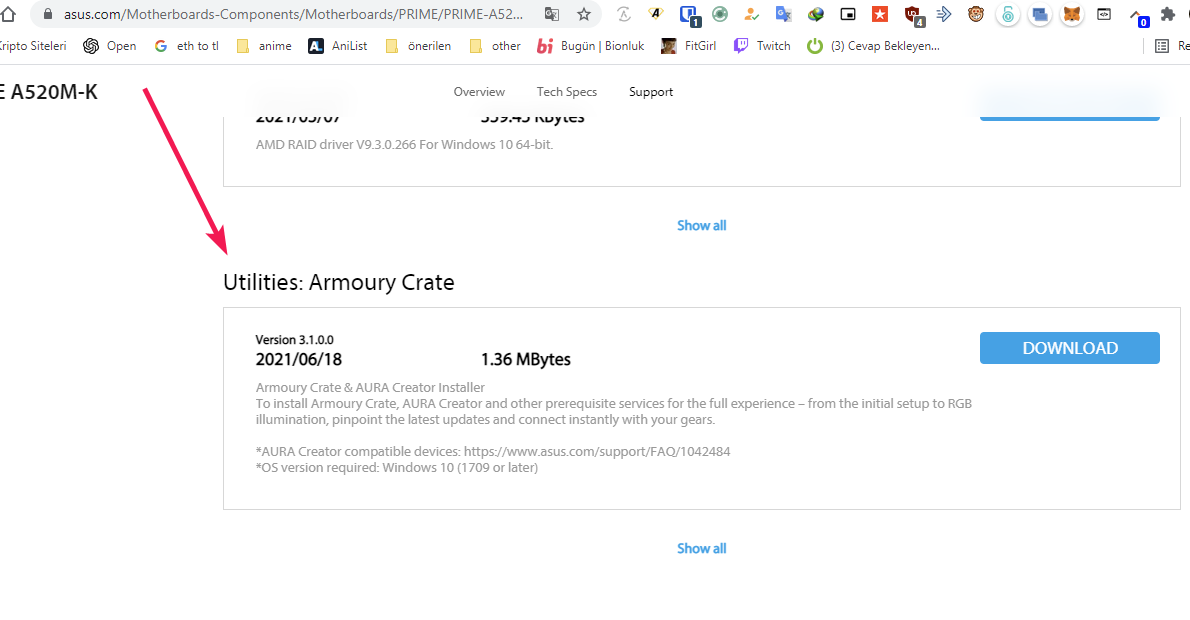Open the Twitch bookmark

click(x=762, y=46)
